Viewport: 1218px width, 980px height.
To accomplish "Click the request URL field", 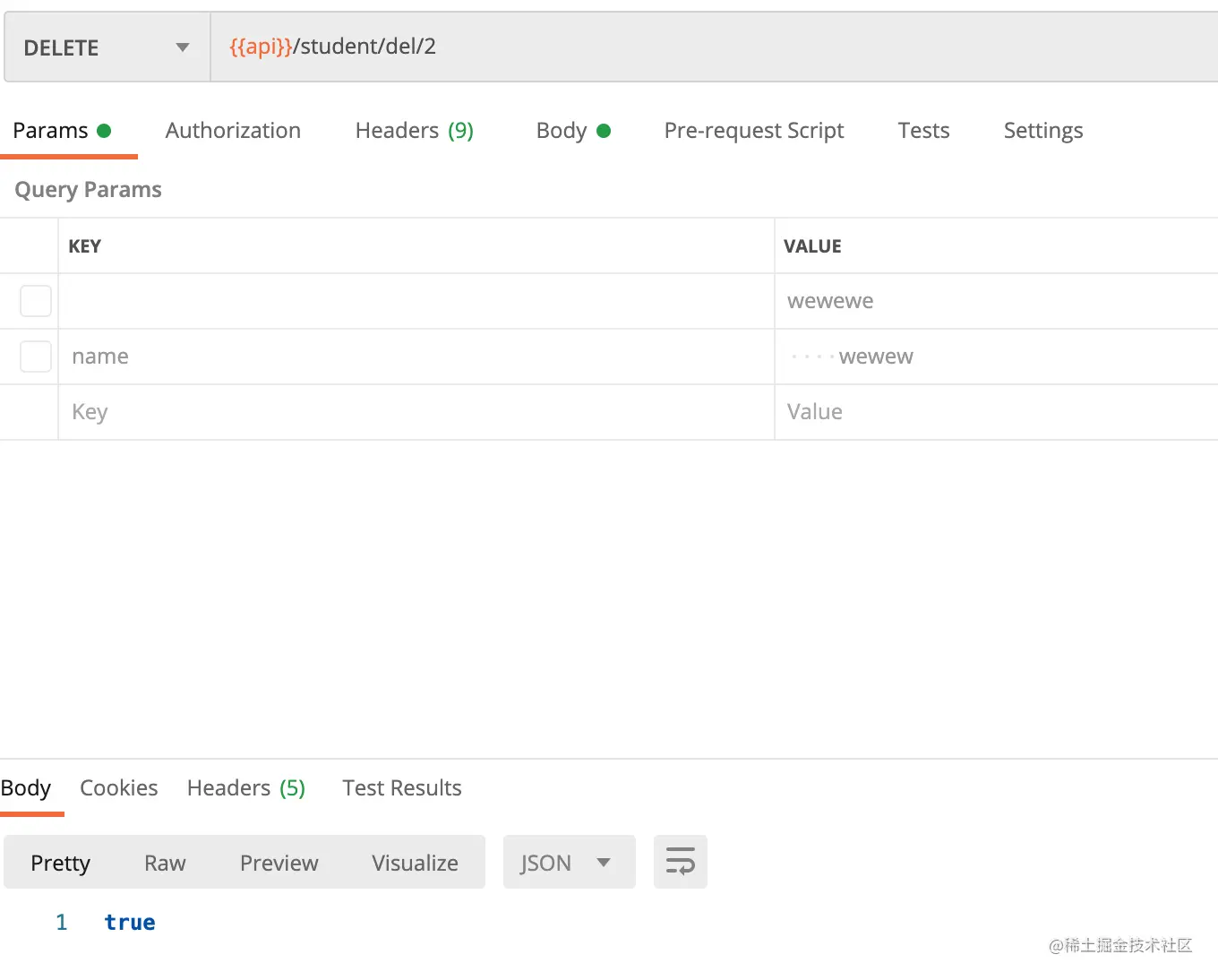I will 714,47.
